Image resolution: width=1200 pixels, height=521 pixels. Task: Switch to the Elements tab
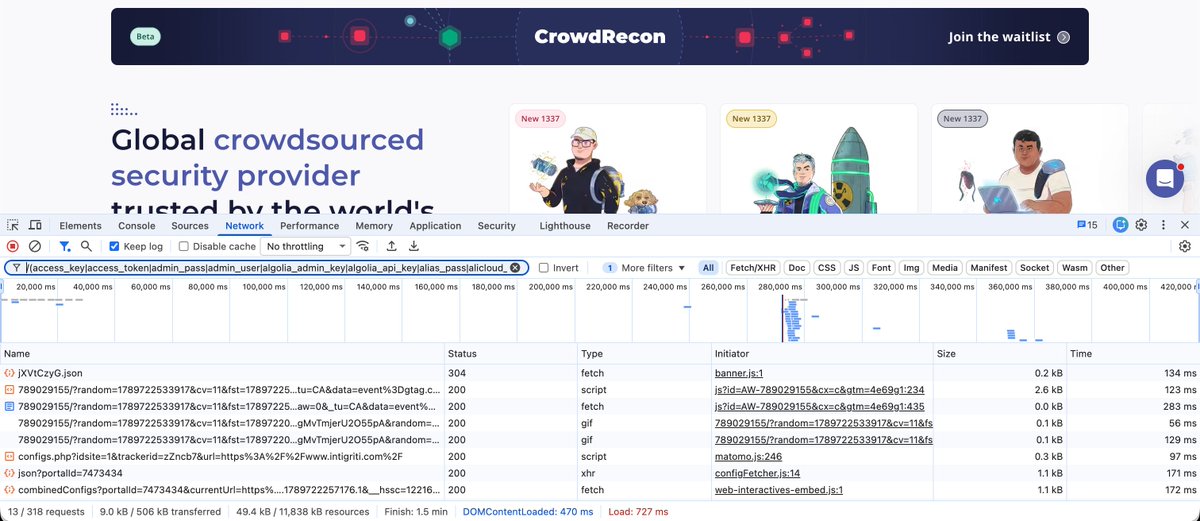(81, 226)
